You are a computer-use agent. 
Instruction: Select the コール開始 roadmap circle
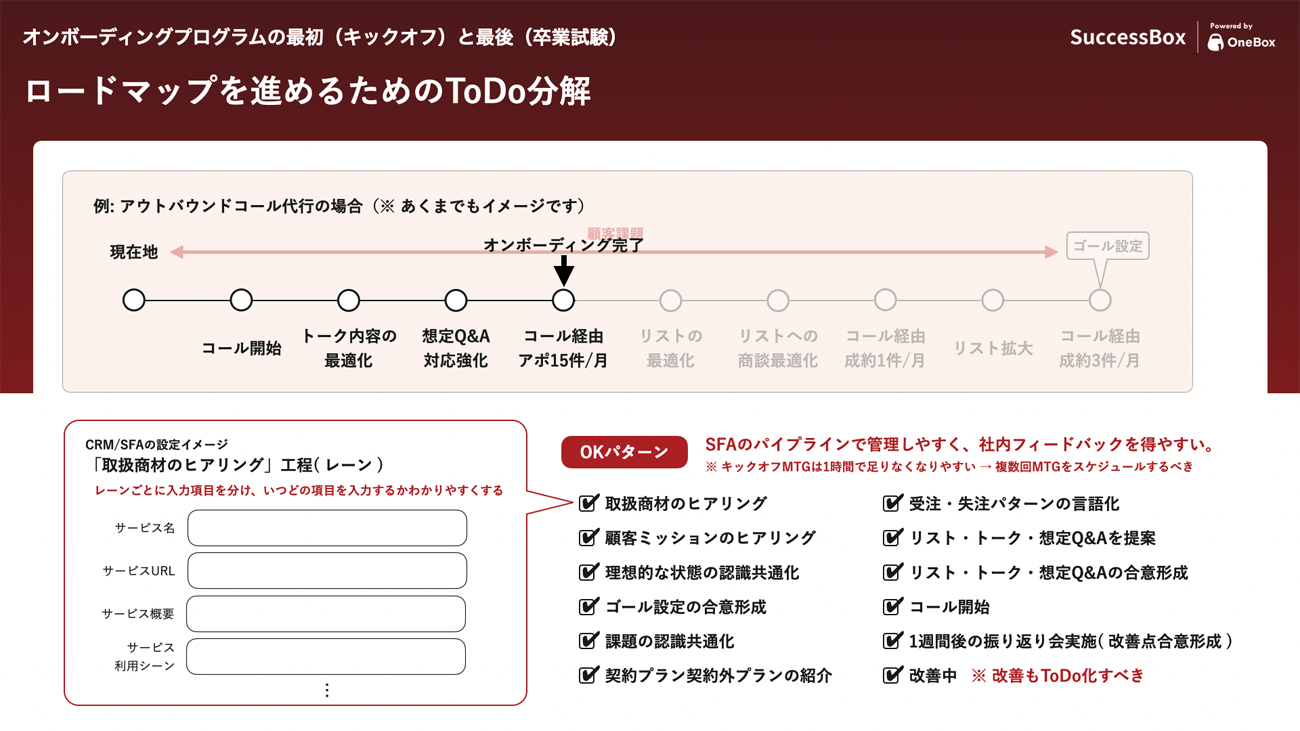(241, 300)
